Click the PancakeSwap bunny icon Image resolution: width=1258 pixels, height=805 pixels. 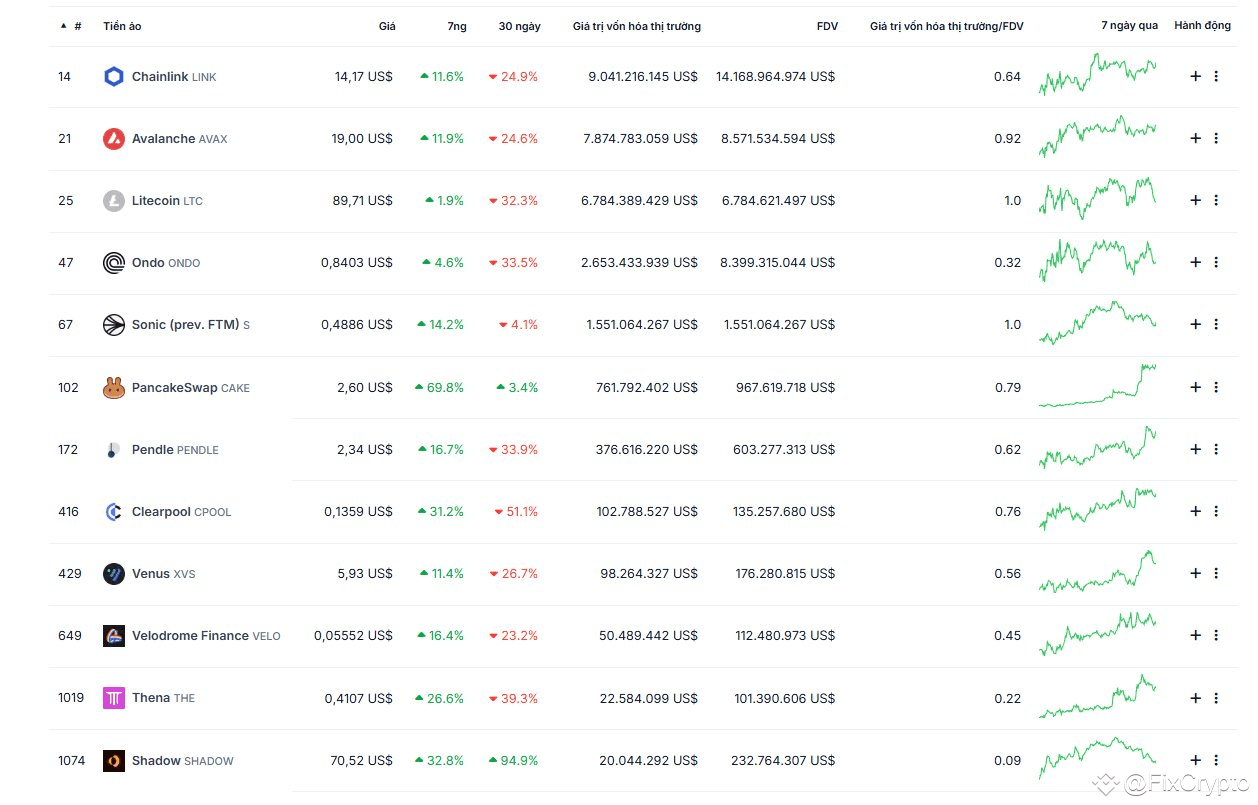pos(113,387)
